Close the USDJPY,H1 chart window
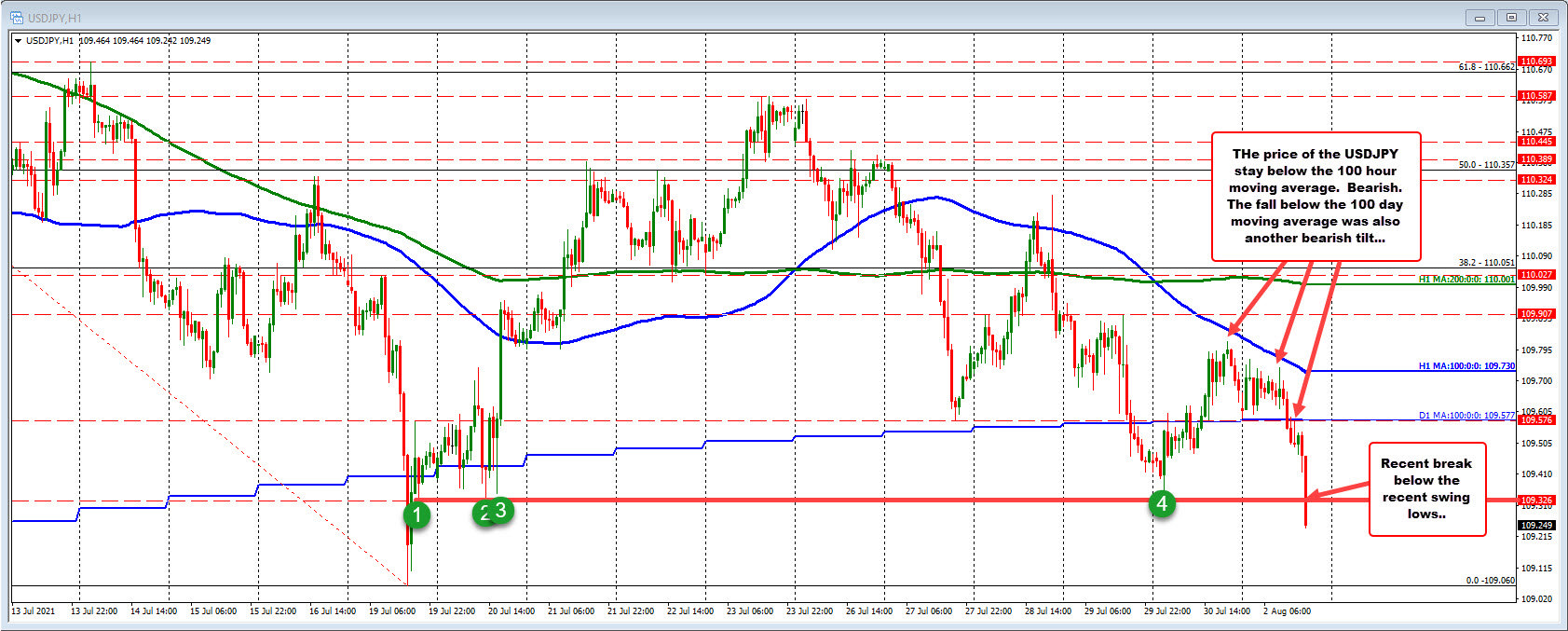The image size is (1568, 631). pyautogui.click(x=1544, y=17)
